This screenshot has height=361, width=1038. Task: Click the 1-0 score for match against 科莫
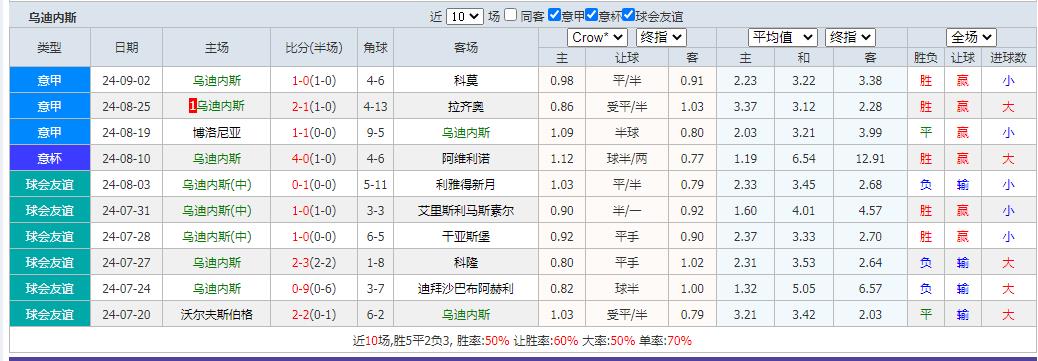[301, 81]
